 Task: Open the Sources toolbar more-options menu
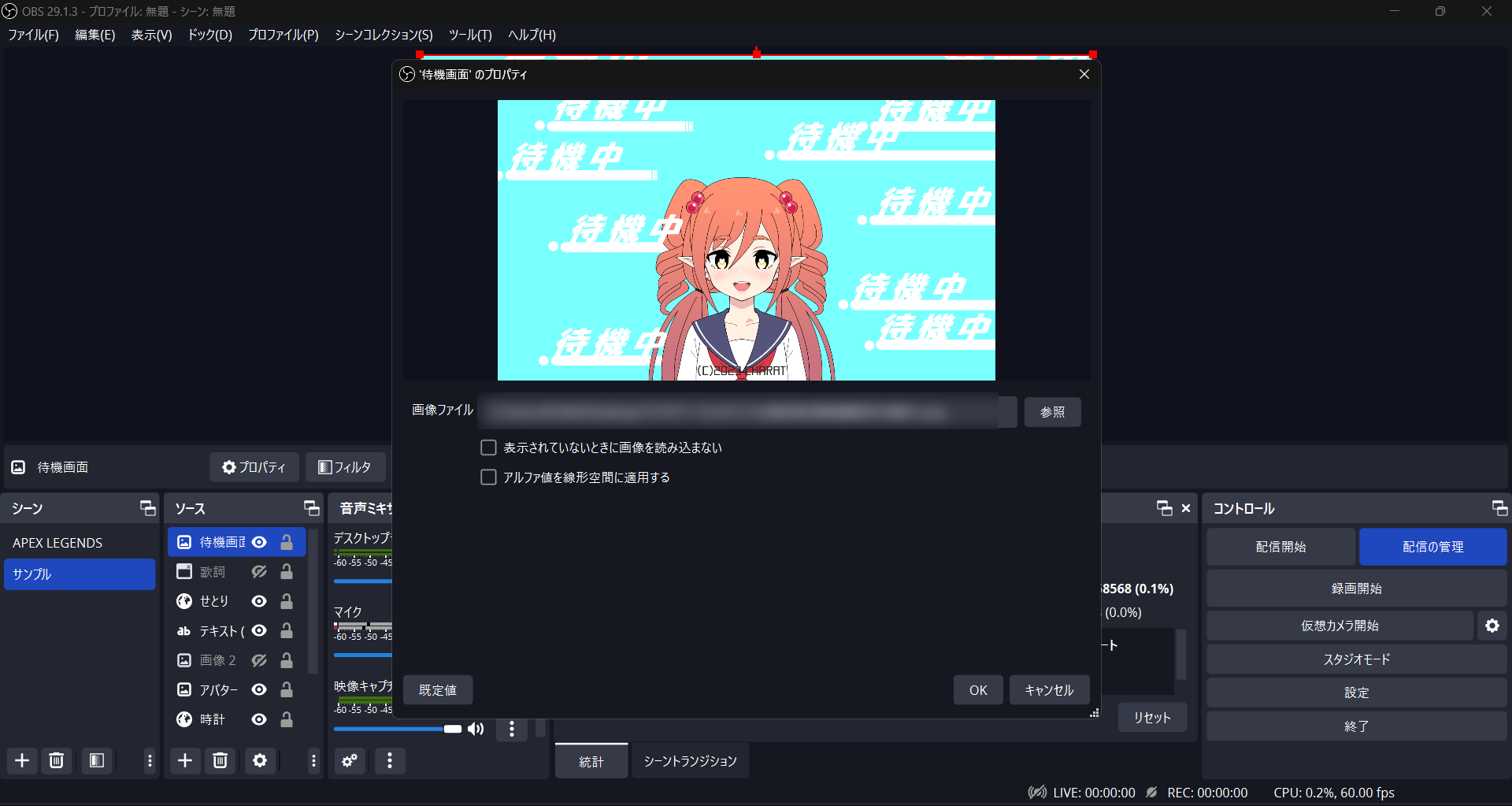tap(313, 760)
